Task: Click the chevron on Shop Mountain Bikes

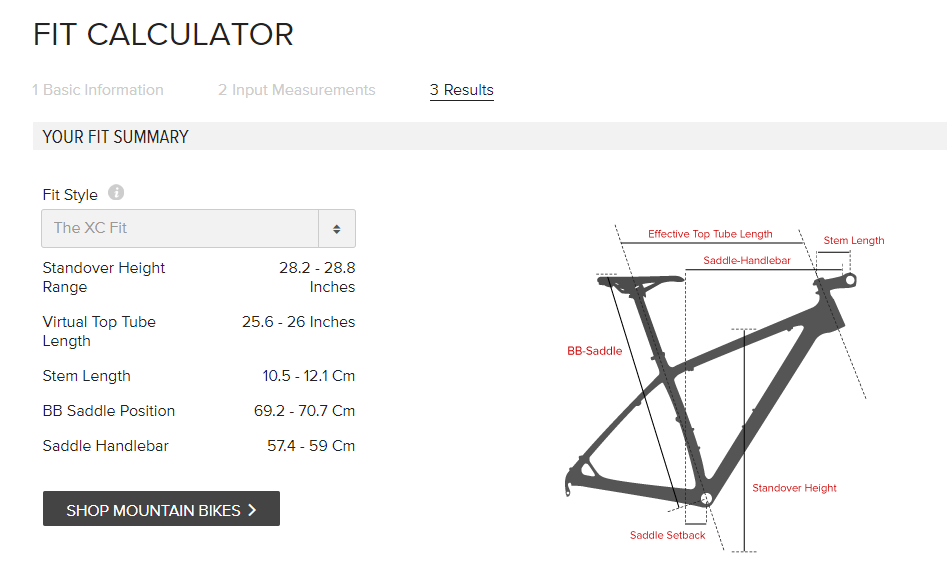Action: click(x=252, y=510)
